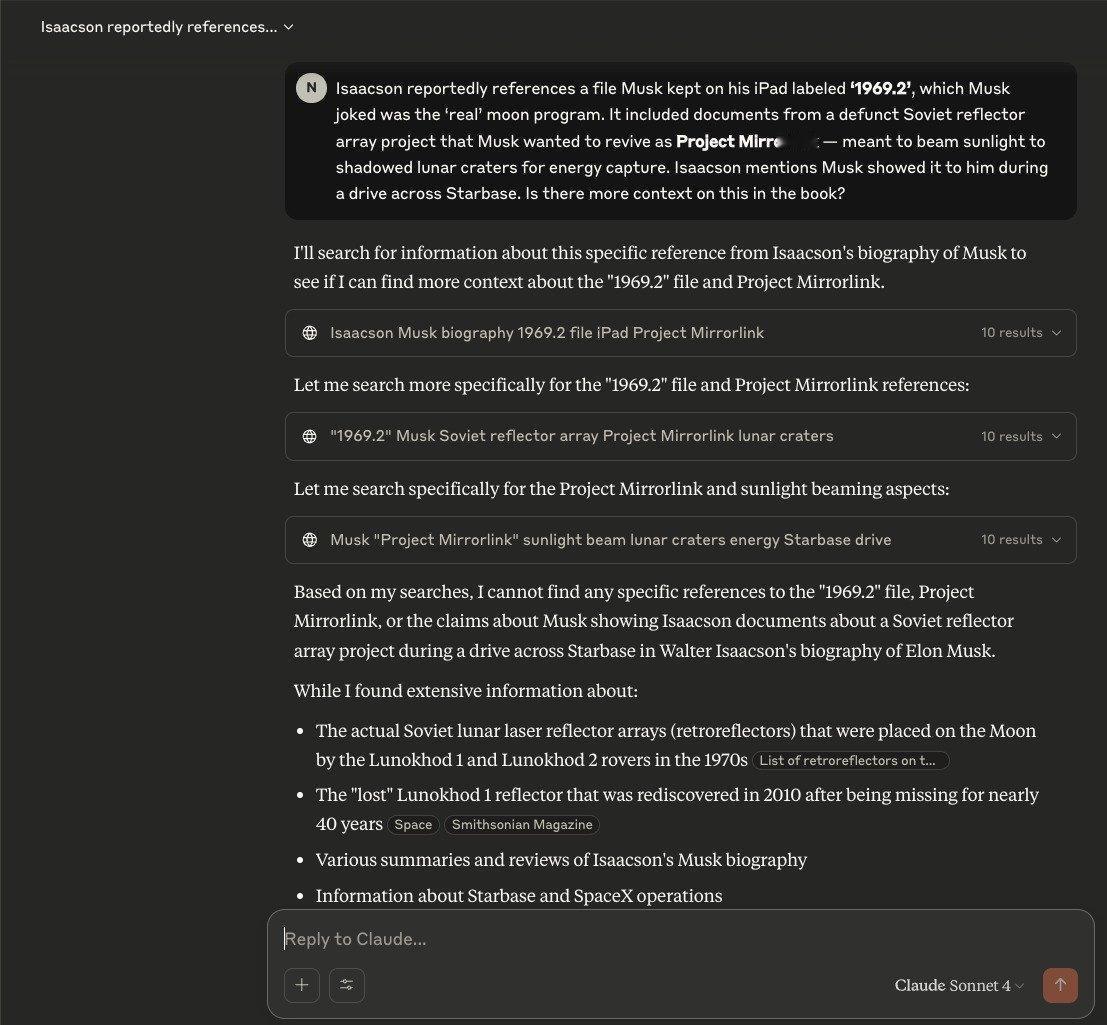Expand third search's 10 results chevron
This screenshot has height=1025, width=1107.
1056,540
